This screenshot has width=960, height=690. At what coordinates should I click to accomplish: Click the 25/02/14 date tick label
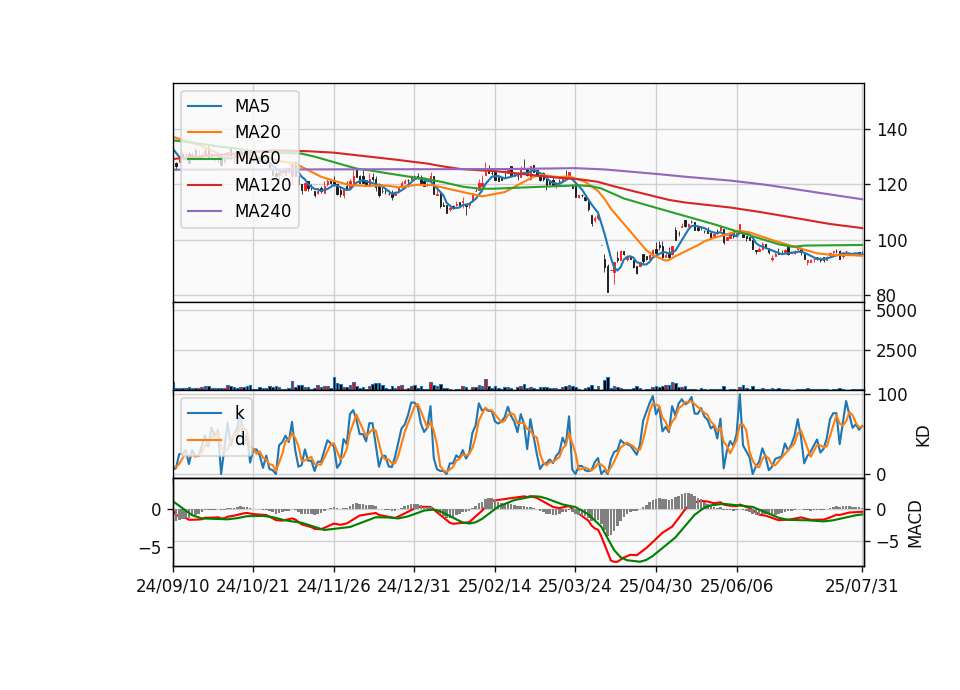[x=495, y=586]
